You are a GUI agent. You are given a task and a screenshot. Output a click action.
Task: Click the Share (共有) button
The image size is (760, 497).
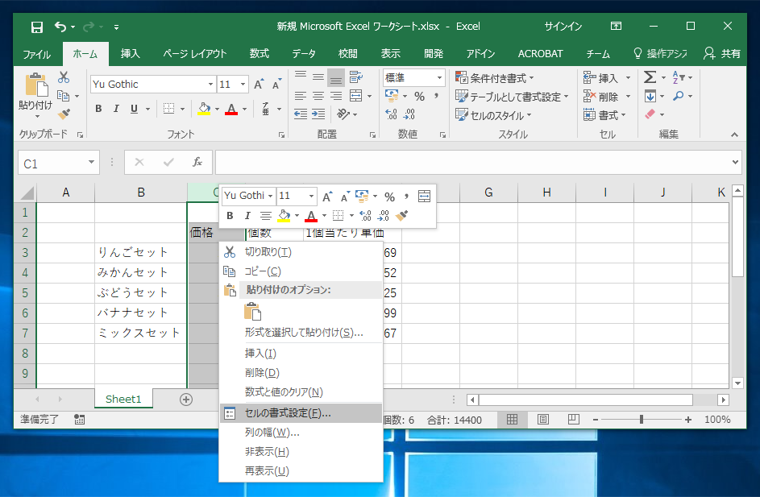[722, 54]
